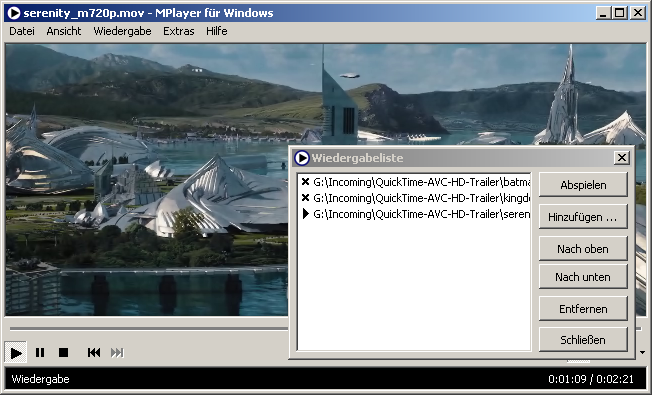Select the currently playing serenity entry
The image size is (652, 395).
(415, 214)
